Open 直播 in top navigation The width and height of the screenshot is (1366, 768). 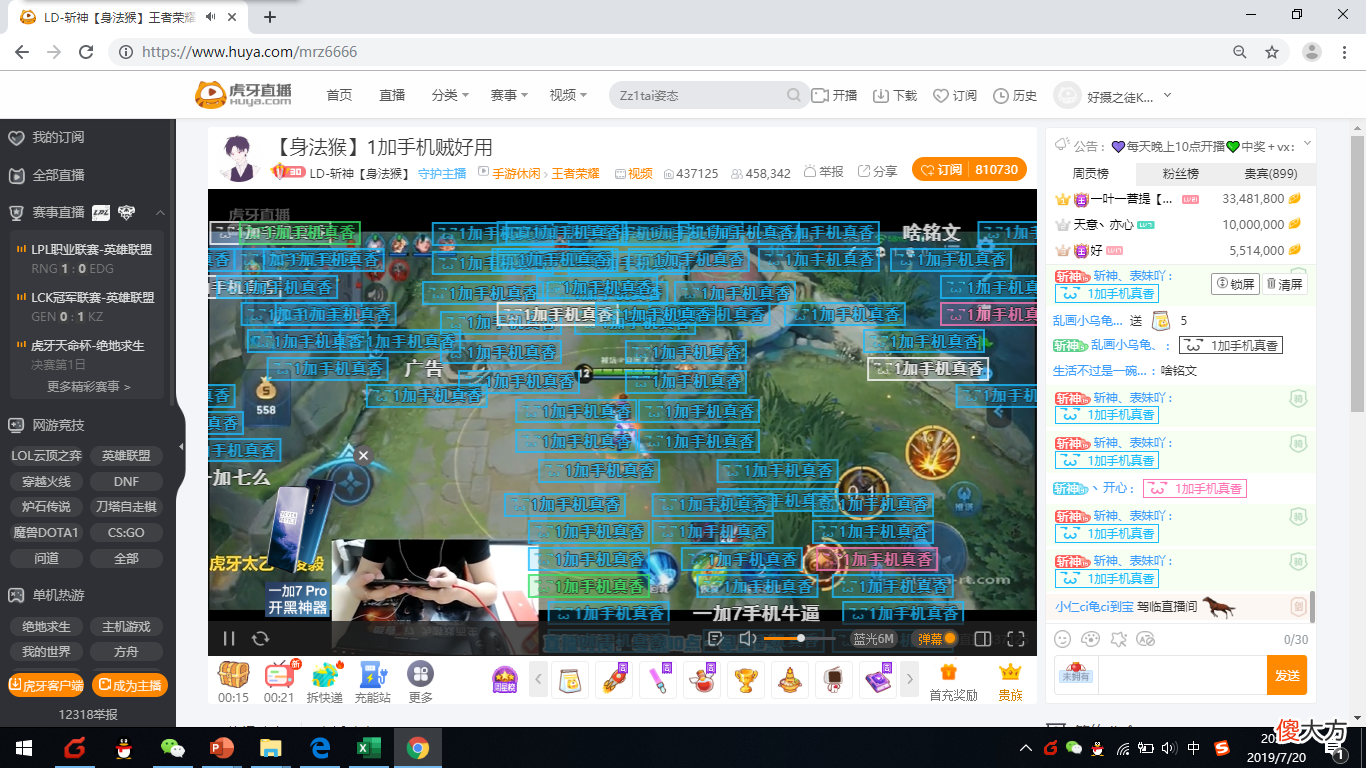[x=392, y=95]
